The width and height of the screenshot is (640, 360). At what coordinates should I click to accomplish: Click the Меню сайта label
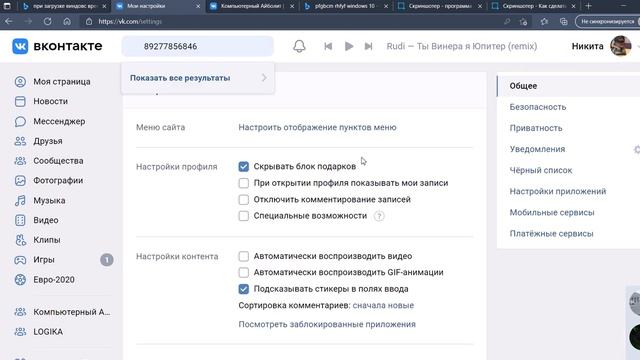(160, 127)
